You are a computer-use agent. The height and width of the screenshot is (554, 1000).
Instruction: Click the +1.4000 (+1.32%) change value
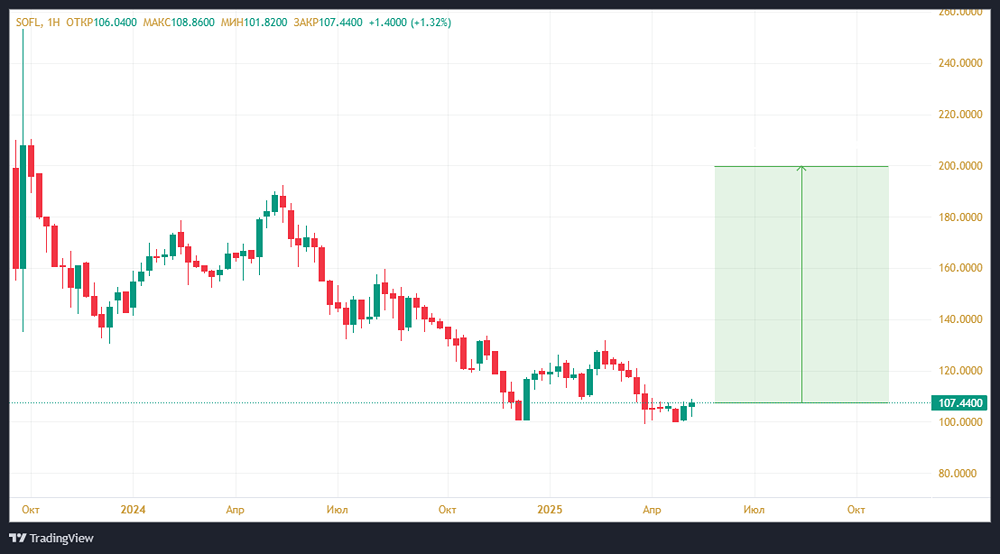pos(415,22)
